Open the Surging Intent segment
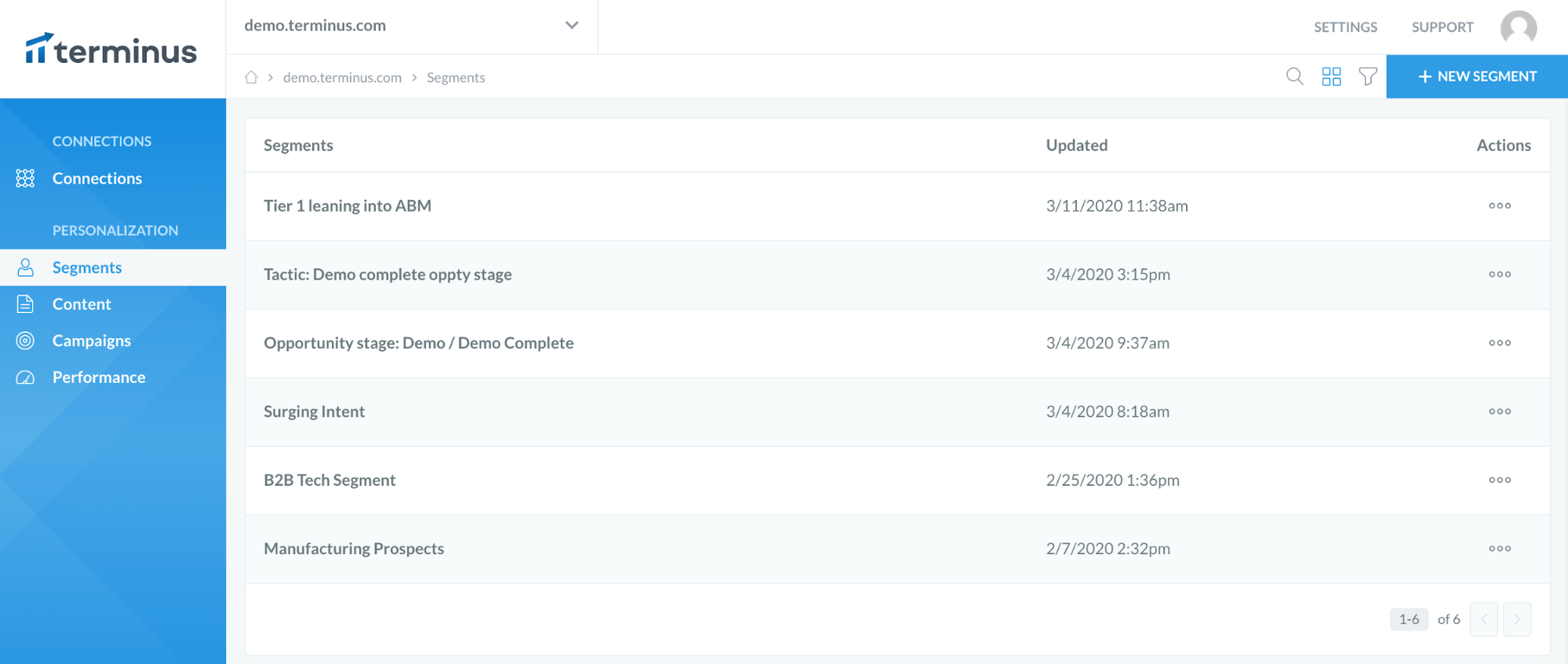The image size is (1568, 664). click(314, 411)
